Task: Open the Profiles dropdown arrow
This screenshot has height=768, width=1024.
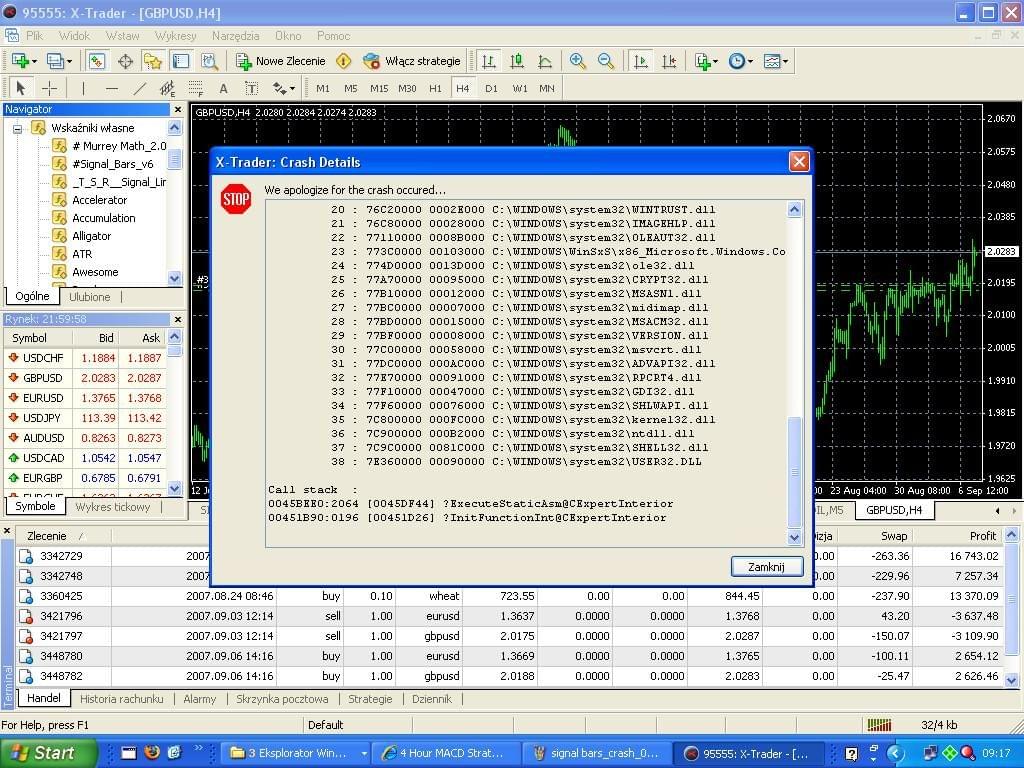Action: [69, 62]
